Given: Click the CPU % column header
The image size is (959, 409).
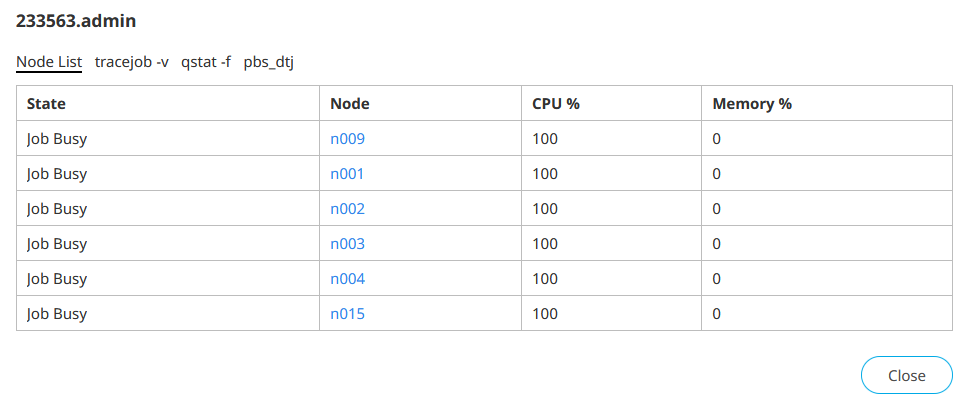Looking at the screenshot, I should point(556,103).
